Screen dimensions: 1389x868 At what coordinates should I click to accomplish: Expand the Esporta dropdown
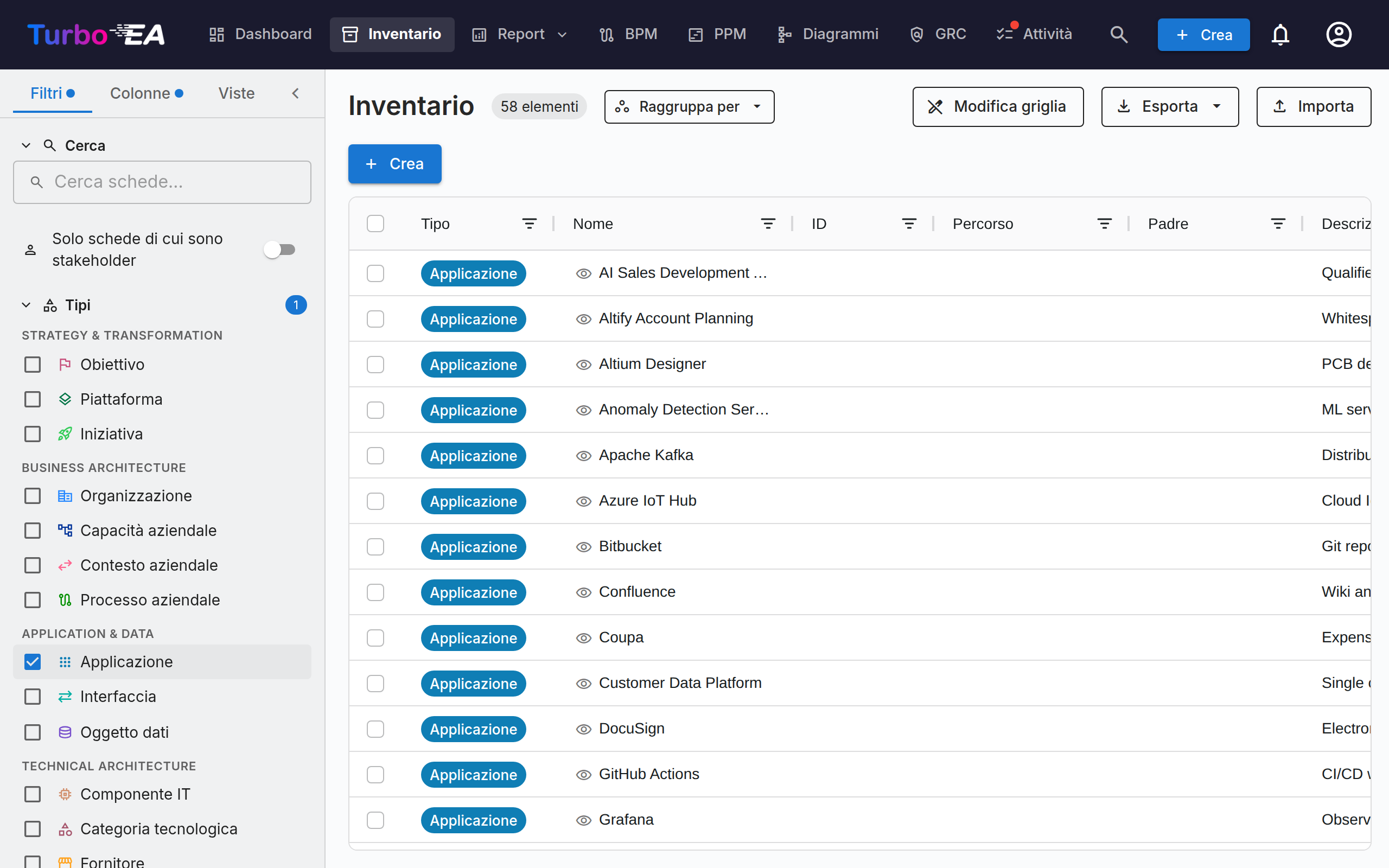(x=1170, y=107)
